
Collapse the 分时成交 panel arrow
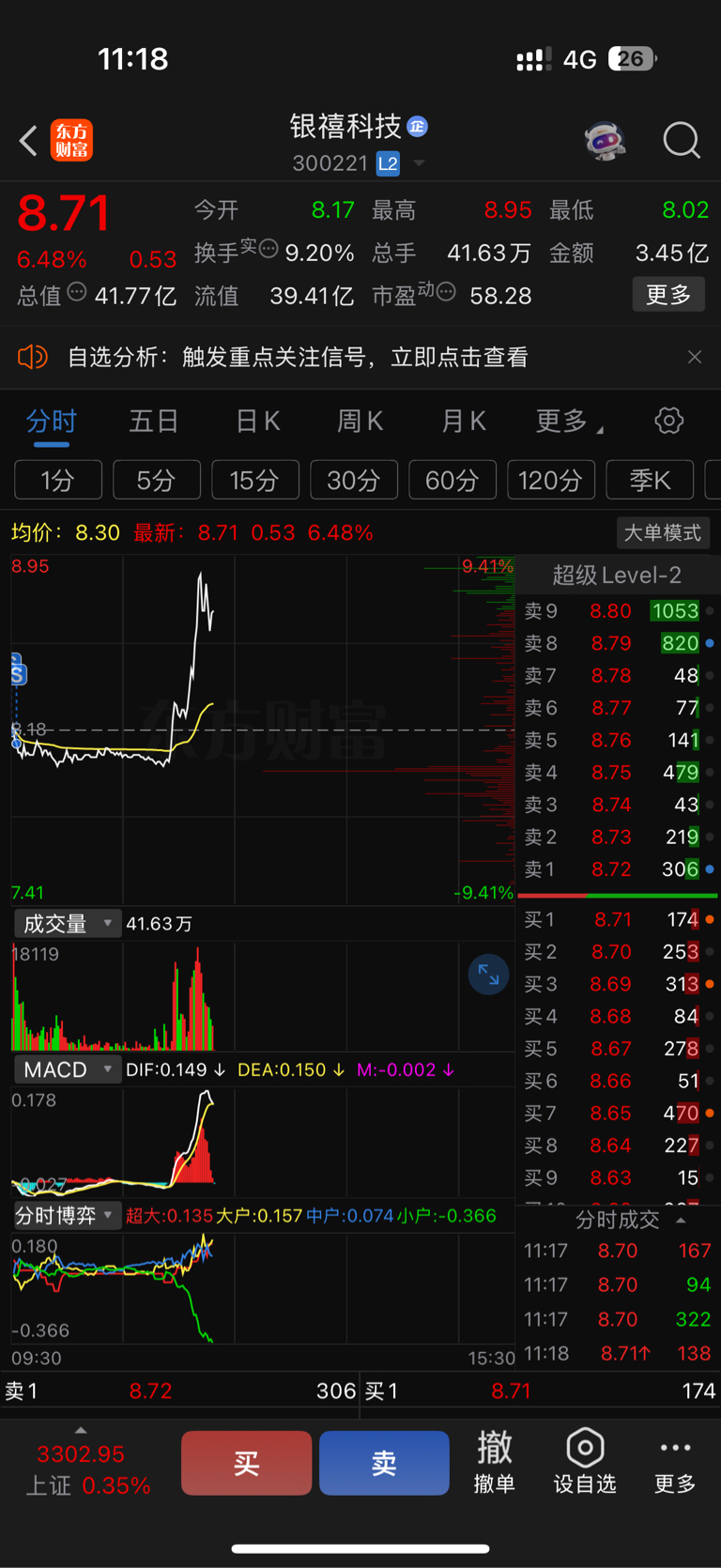tap(682, 1220)
